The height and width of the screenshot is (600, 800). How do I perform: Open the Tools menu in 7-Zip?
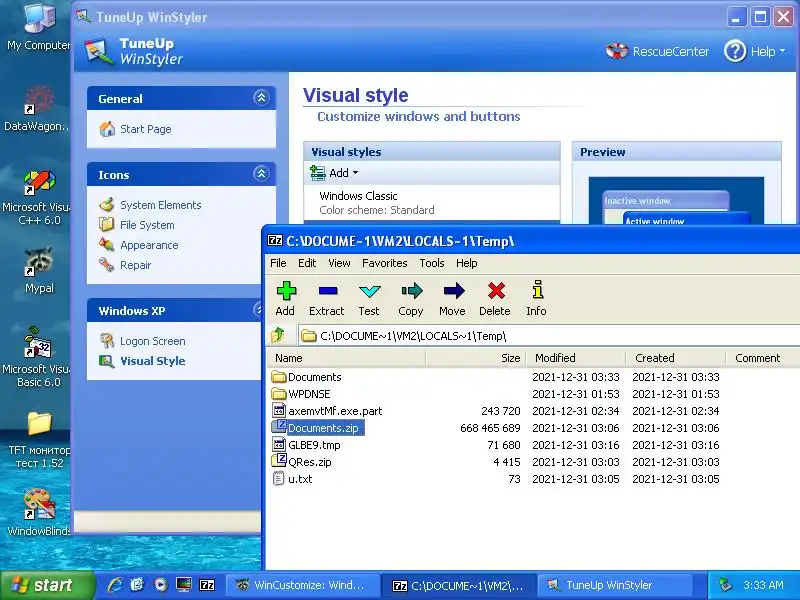pyautogui.click(x=432, y=263)
